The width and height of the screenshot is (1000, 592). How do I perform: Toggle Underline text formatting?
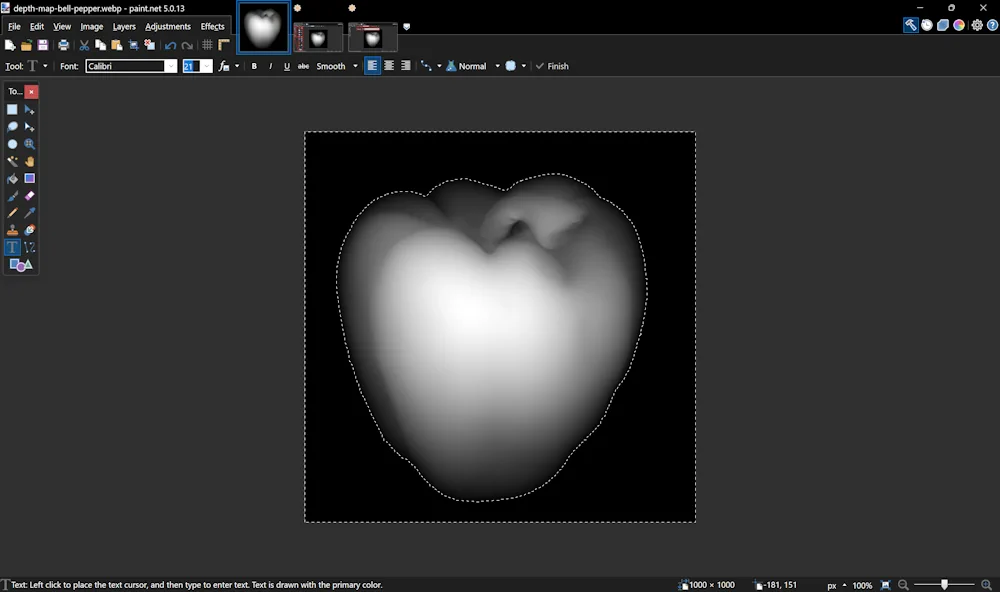tap(287, 66)
